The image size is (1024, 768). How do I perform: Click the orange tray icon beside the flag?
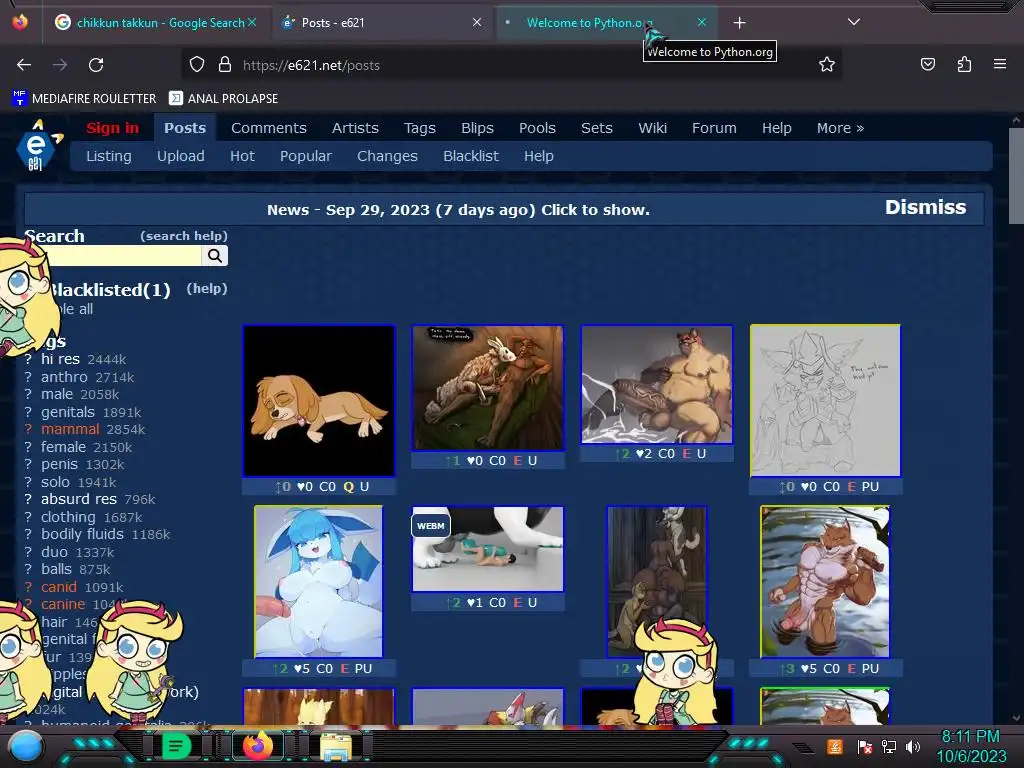834,746
